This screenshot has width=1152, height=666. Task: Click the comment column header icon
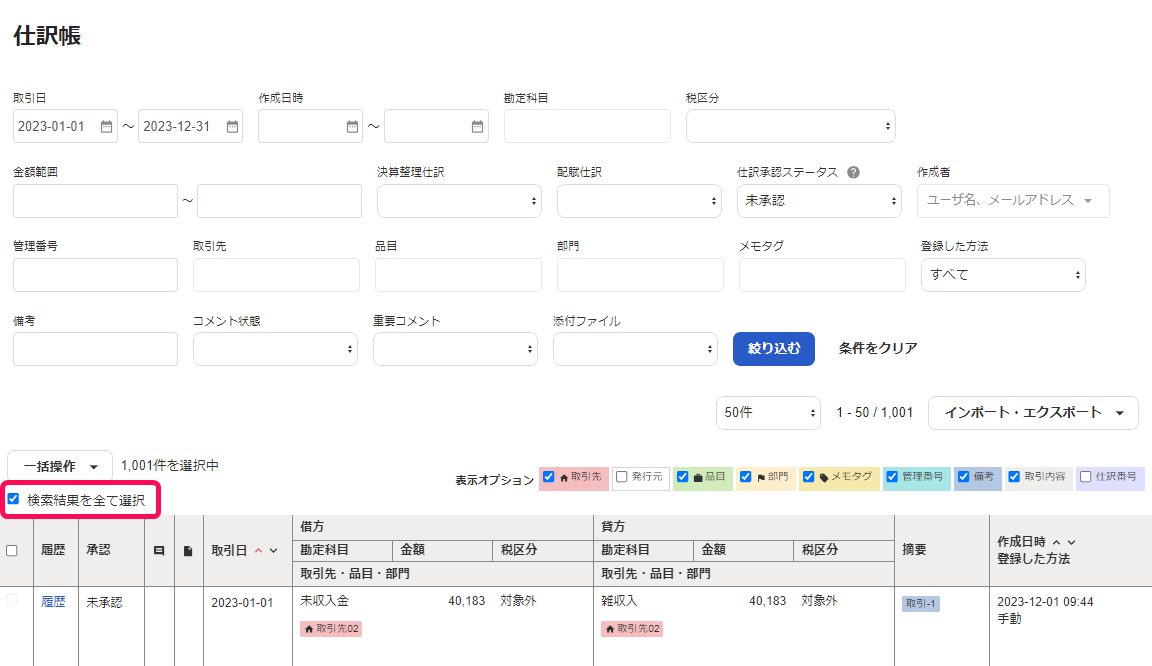coord(159,551)
